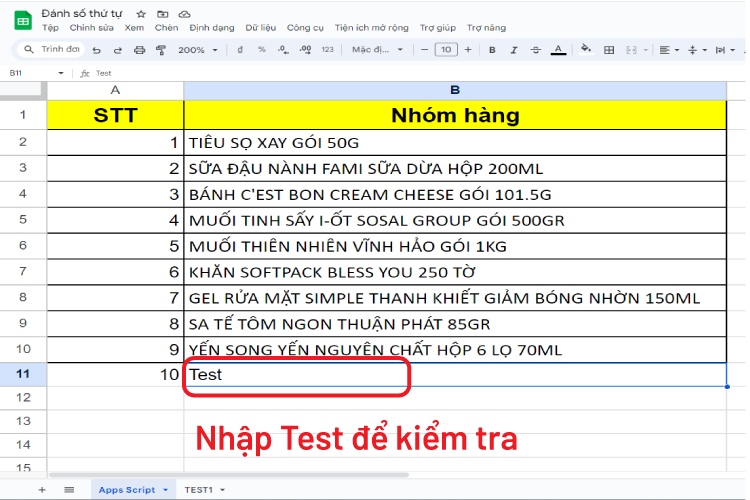Open the all sheets list
The width and height of the screenshot is (750, 500).
click(x=69, y=489)
